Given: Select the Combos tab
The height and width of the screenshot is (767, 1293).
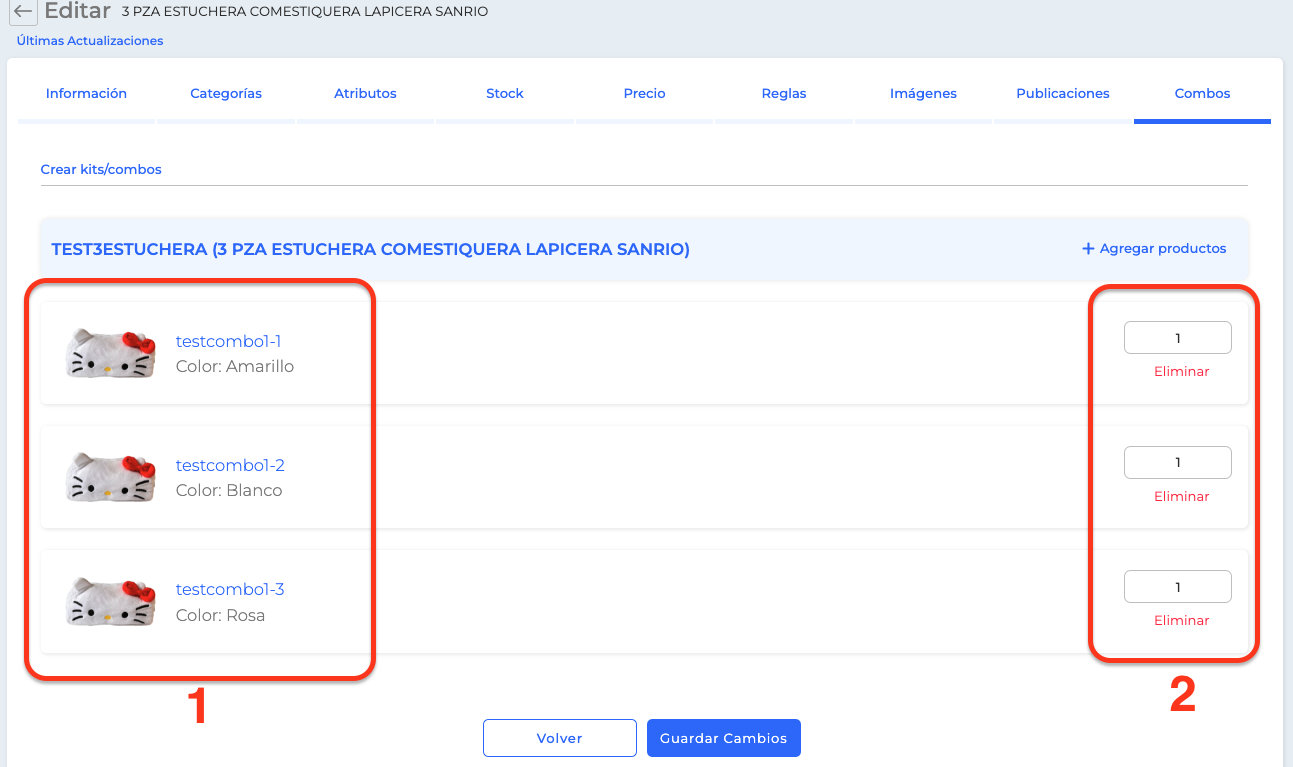Looking at the screenshot, I should point(1202,93).
